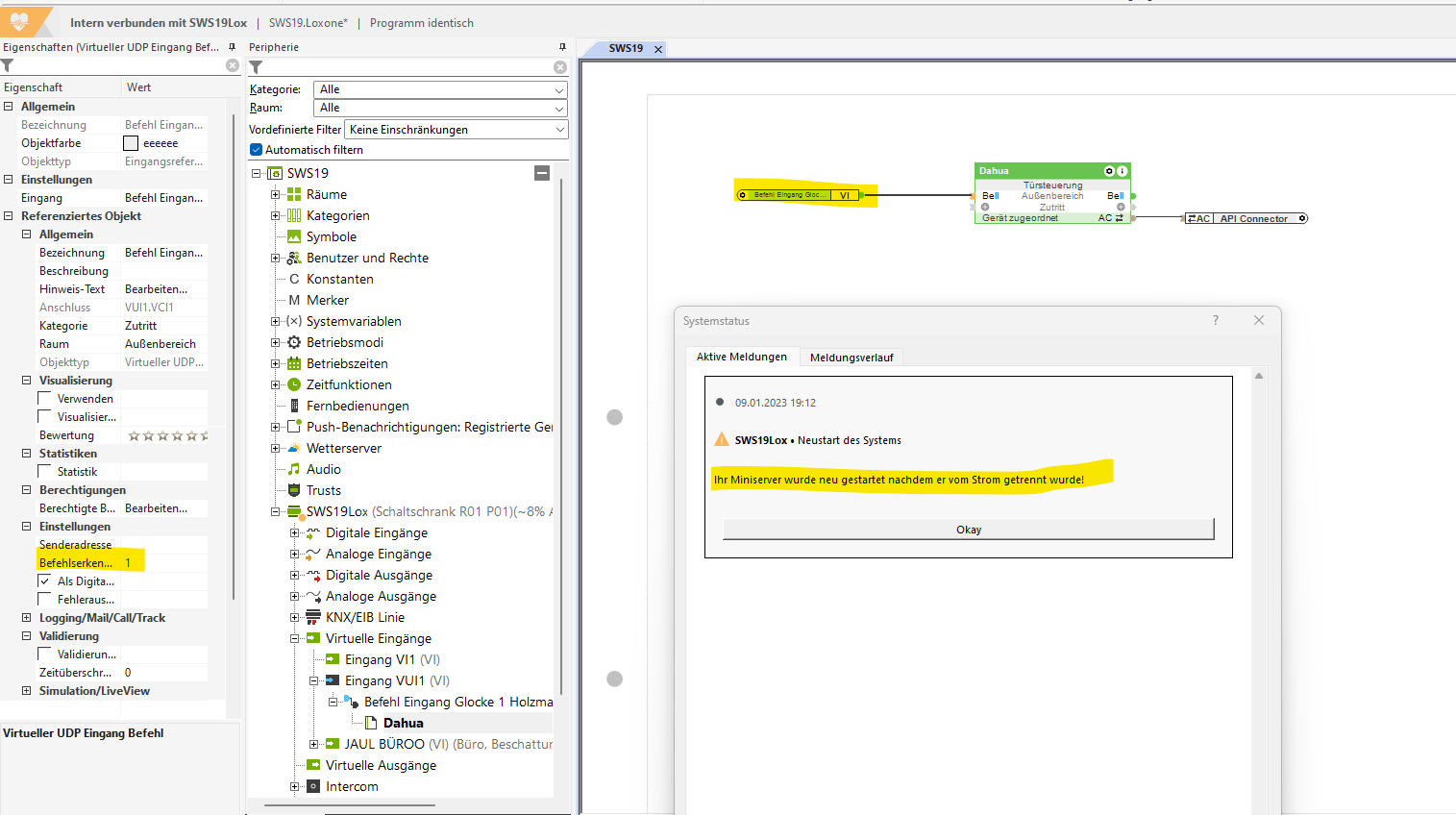Set the Bewertung star rating
The width and height of the screenshot is (1456, 815).
(168, 435)
